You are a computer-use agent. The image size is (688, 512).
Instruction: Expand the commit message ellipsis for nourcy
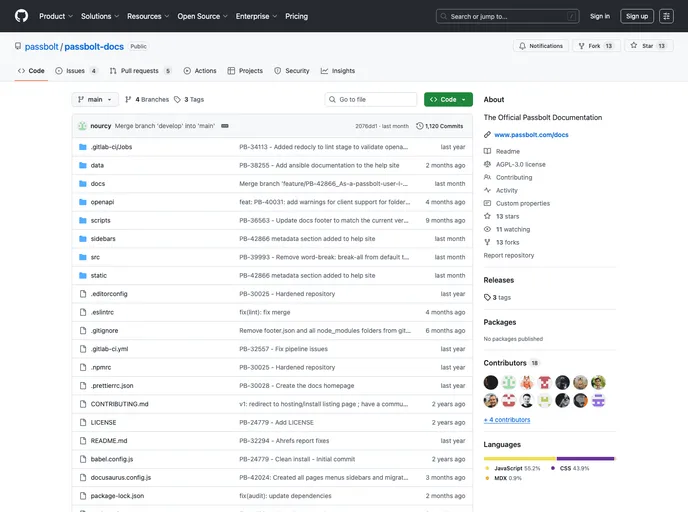[225, 126]
